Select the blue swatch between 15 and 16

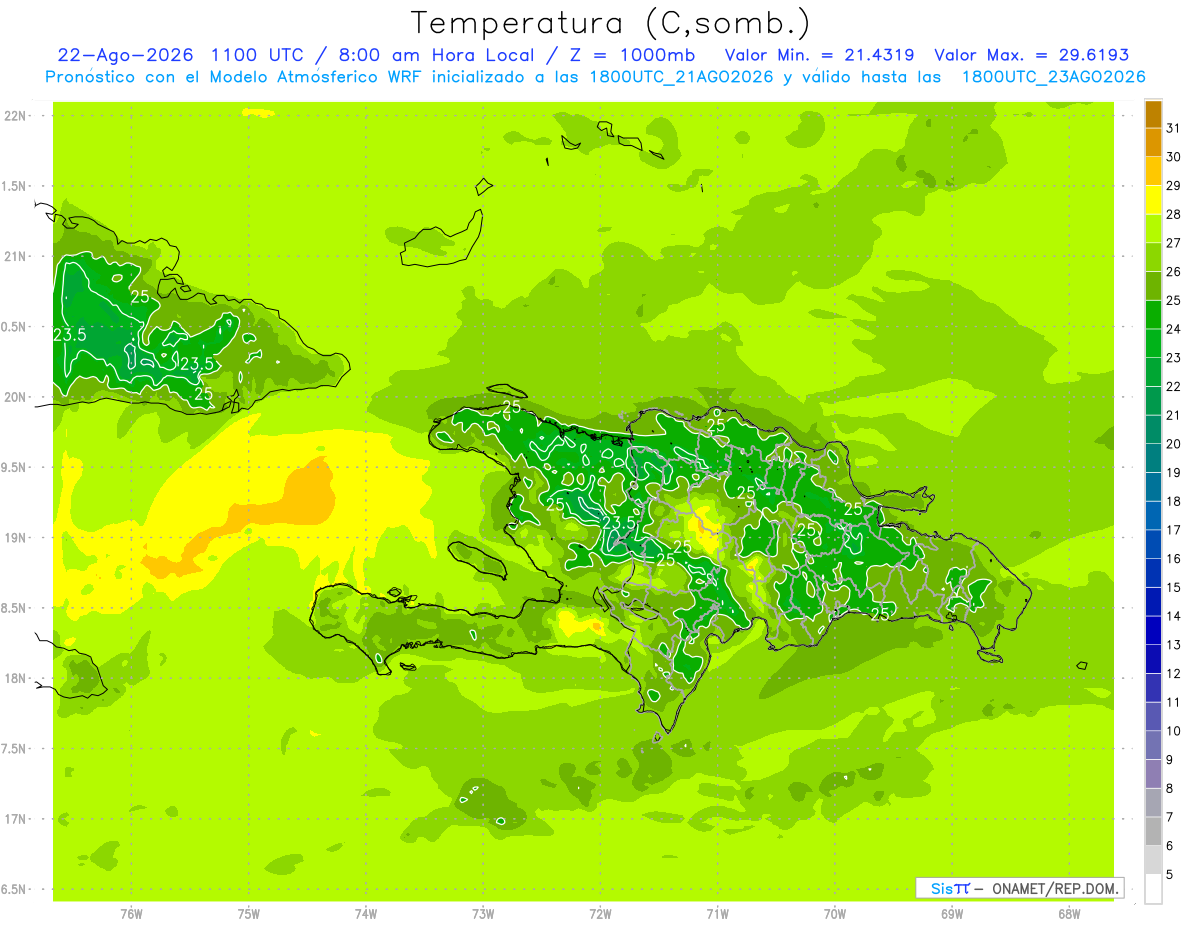(x=1153, y=573)
